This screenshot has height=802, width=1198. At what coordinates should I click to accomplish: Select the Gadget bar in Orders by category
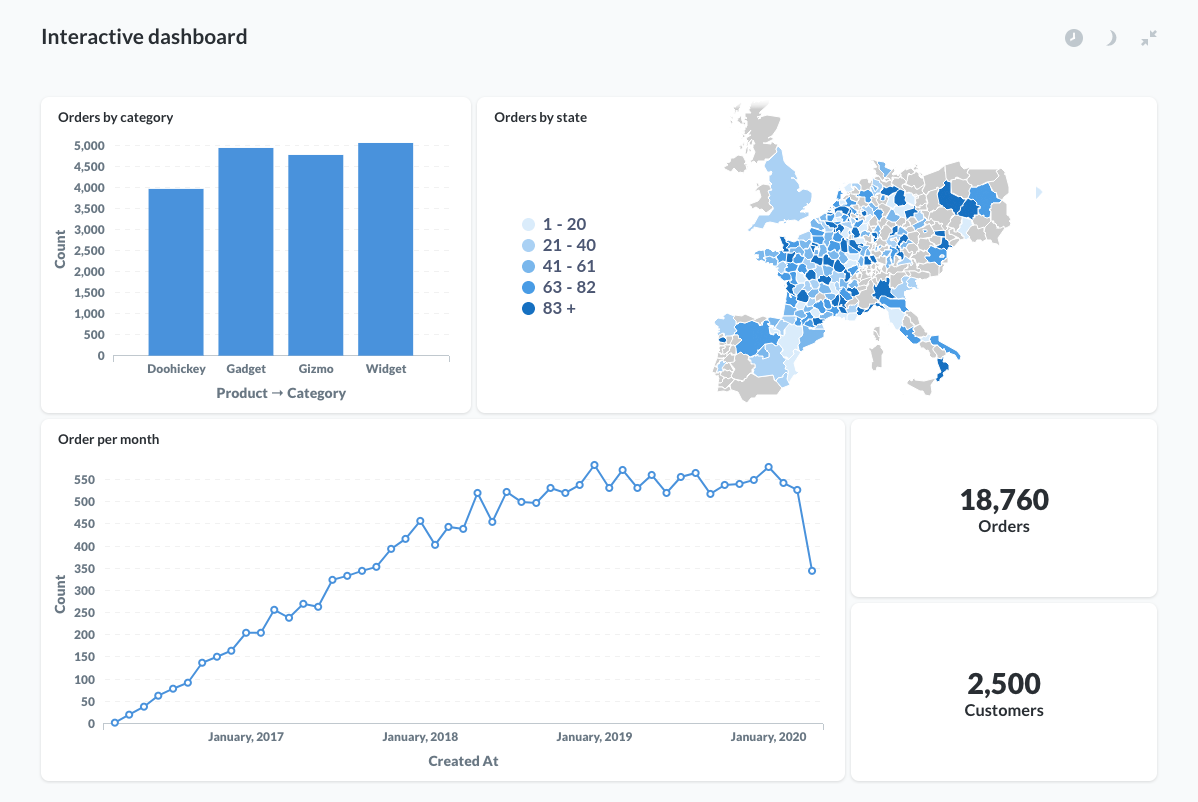click(x=246, y=252)
